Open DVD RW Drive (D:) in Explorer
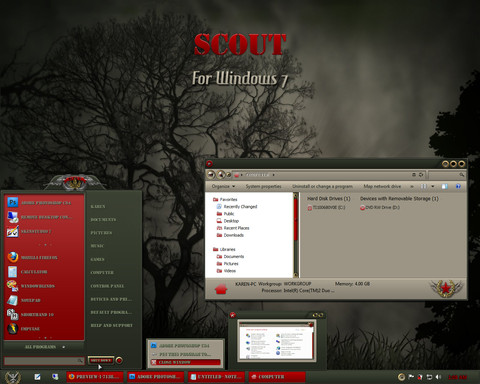The height and width of the screenshot is (384, 480). [380, 207]
